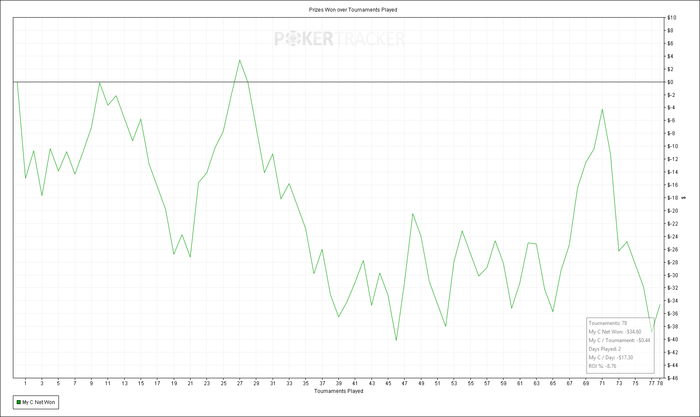Click the peak data point at tournament 27
Viewport: 700px width, 417px height.
[240, 60]
